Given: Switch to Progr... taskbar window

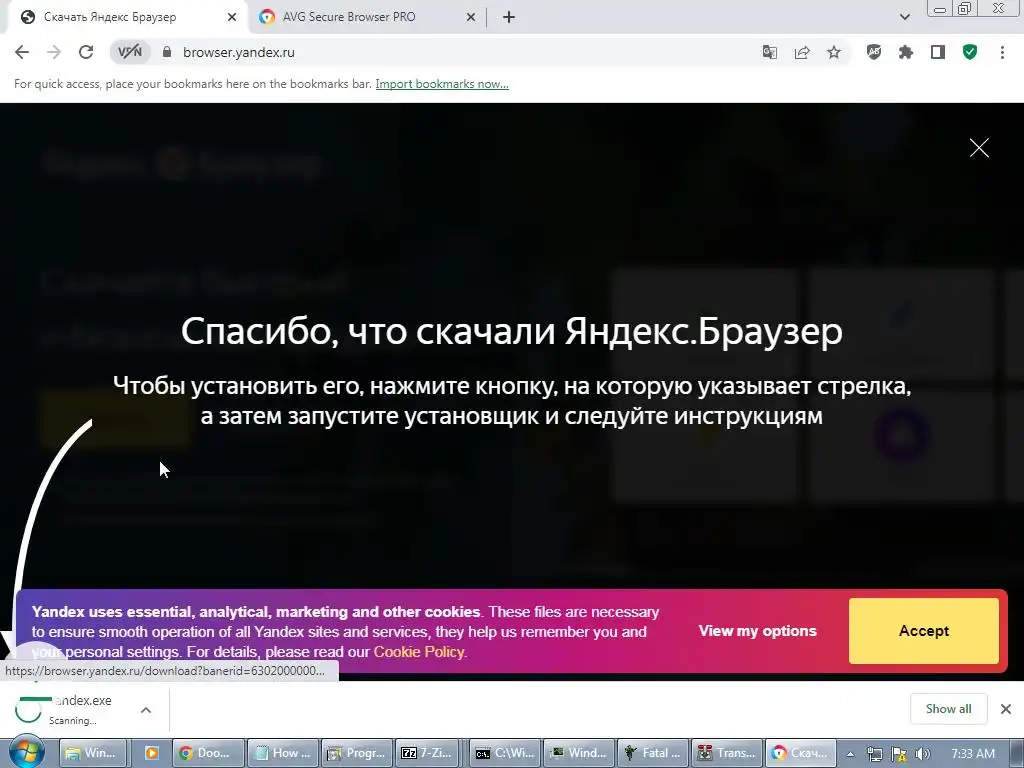Looking at the screenshot, I should tap(358, 753).
